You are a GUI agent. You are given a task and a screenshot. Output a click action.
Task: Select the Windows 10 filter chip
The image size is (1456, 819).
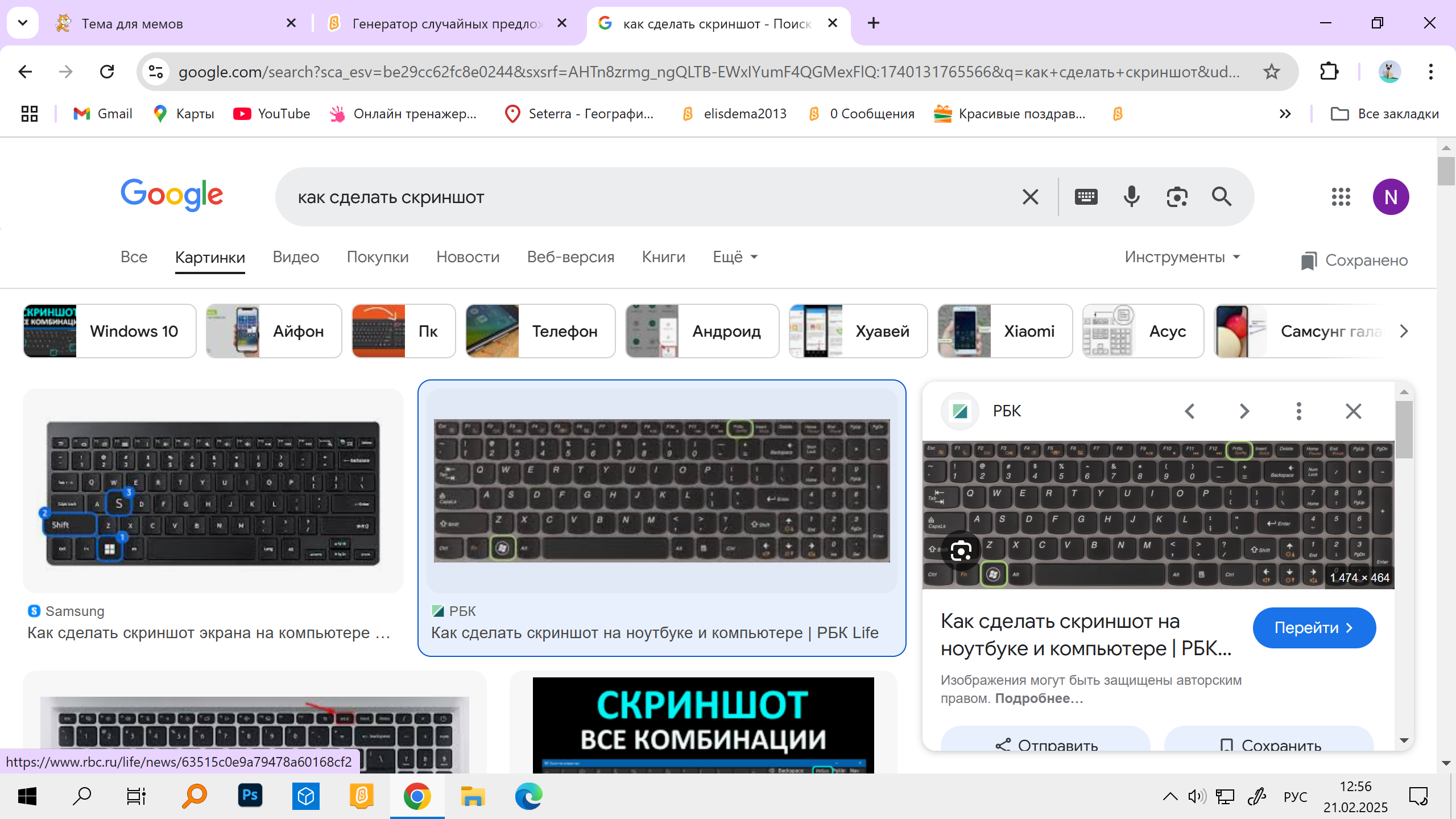[110, 331]
